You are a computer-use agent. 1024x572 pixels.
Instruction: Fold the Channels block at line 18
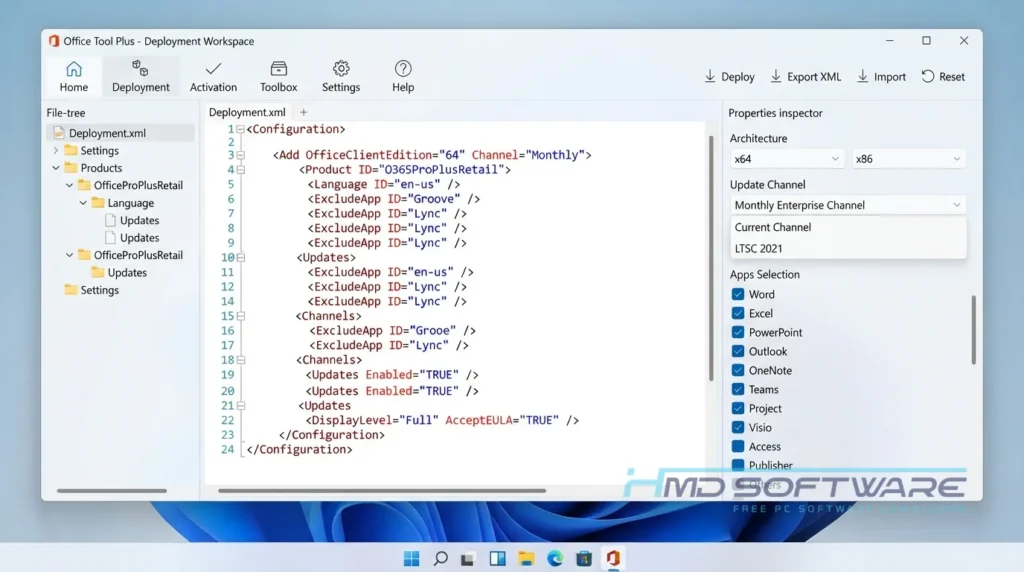[240, 360]
